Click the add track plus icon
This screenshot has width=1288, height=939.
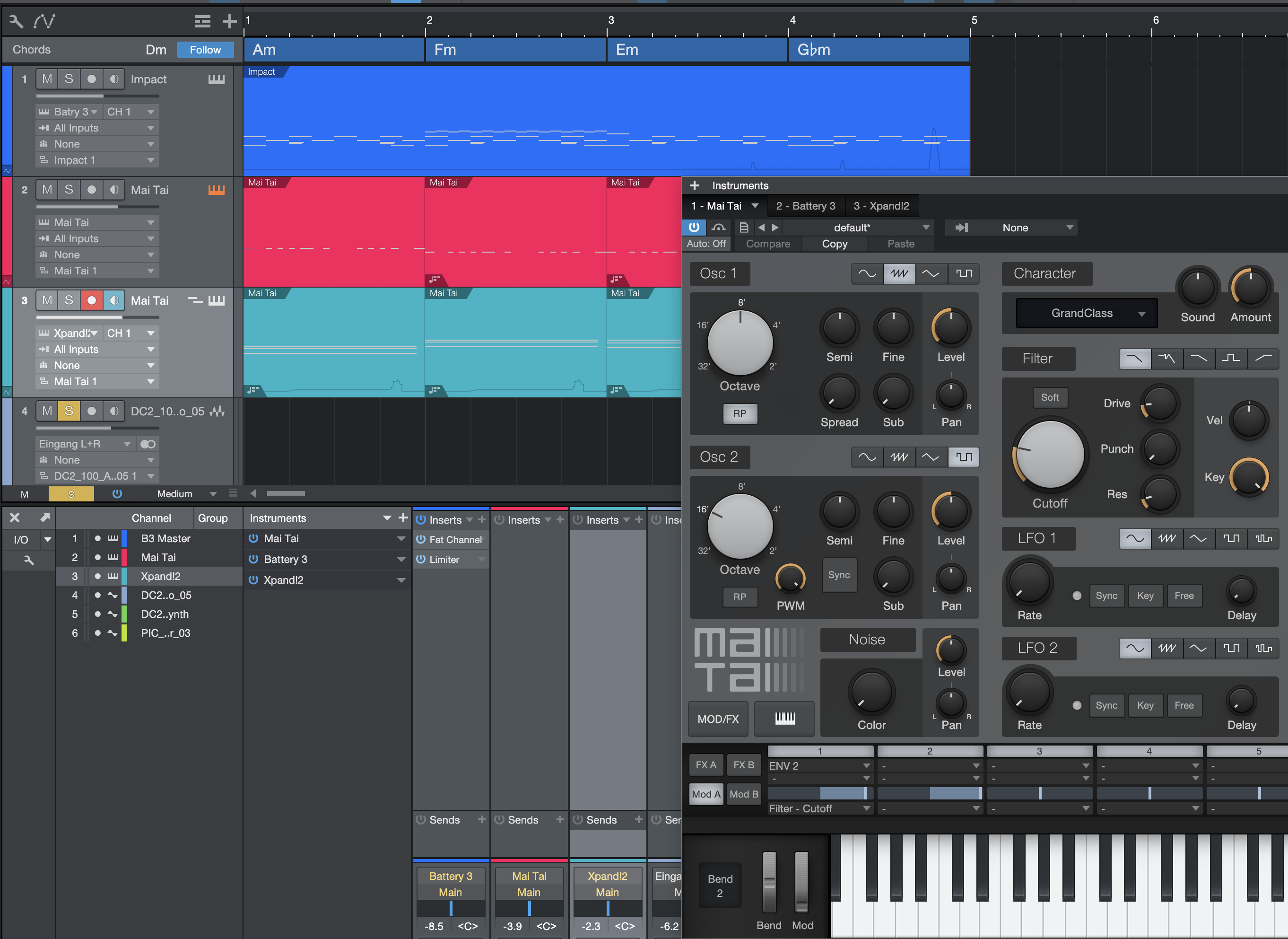click(229, 22)
